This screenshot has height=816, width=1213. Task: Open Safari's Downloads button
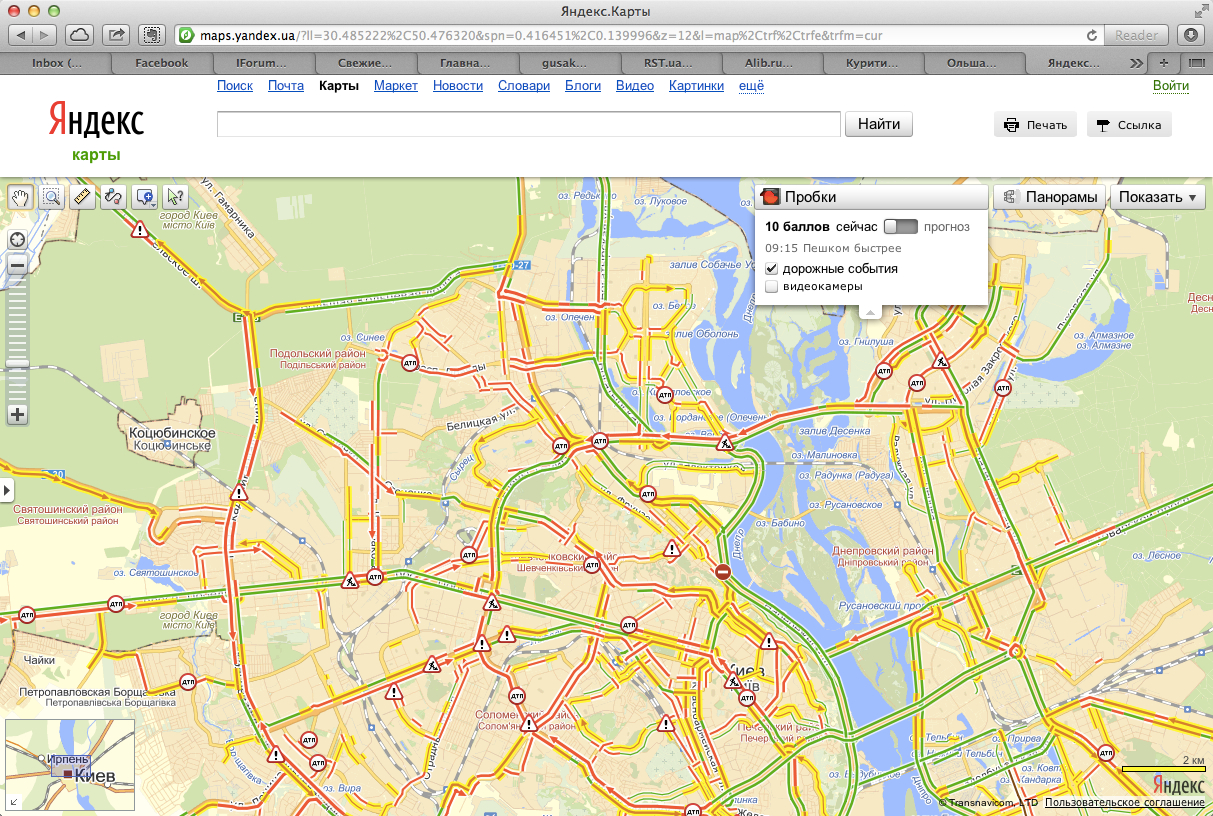coord(1191,35)
